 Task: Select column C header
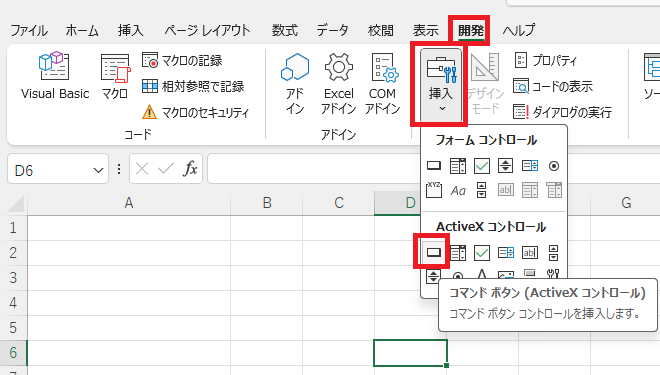(339, 203)
